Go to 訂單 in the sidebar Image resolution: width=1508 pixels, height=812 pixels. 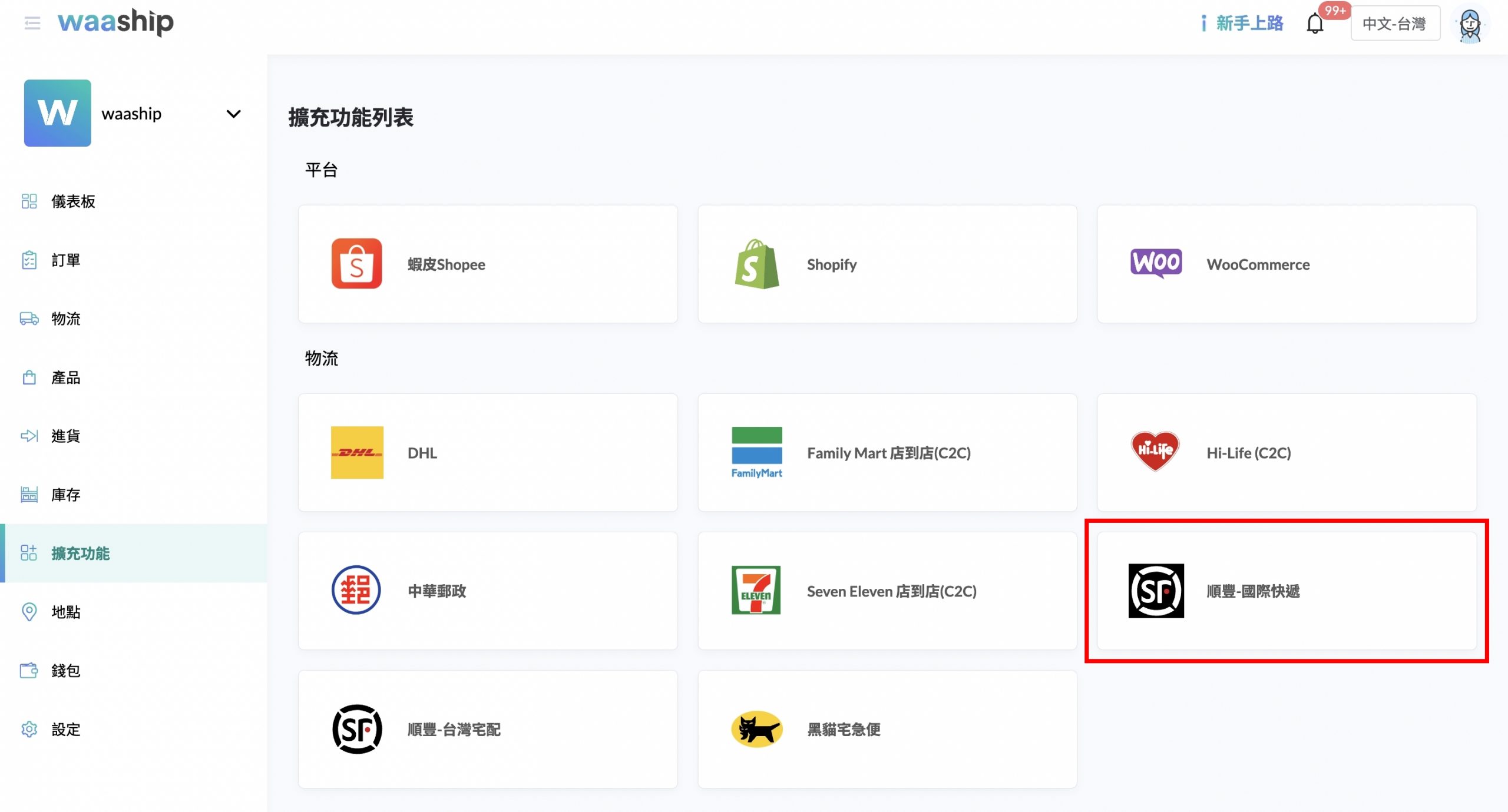point(65,260)
